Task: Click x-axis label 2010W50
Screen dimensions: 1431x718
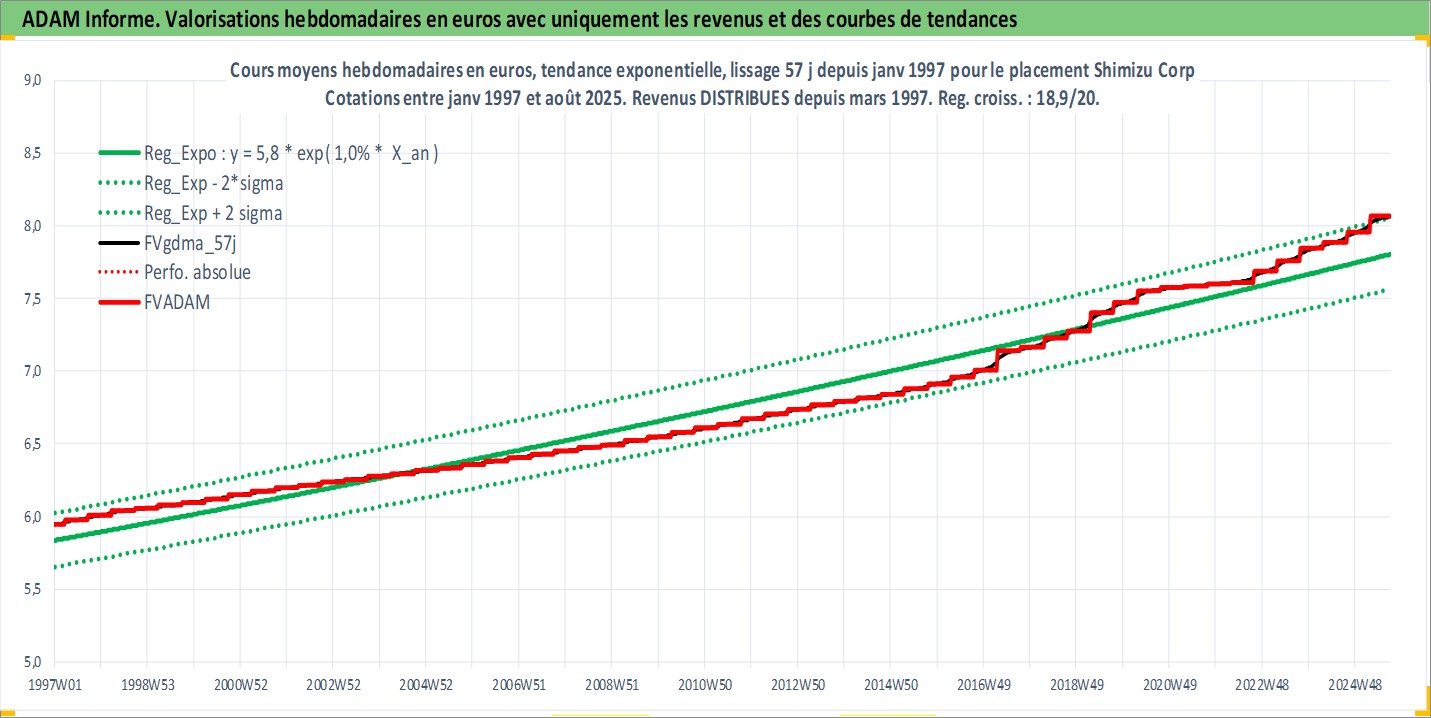Action: pyautogui.click(x=704, y=684)
